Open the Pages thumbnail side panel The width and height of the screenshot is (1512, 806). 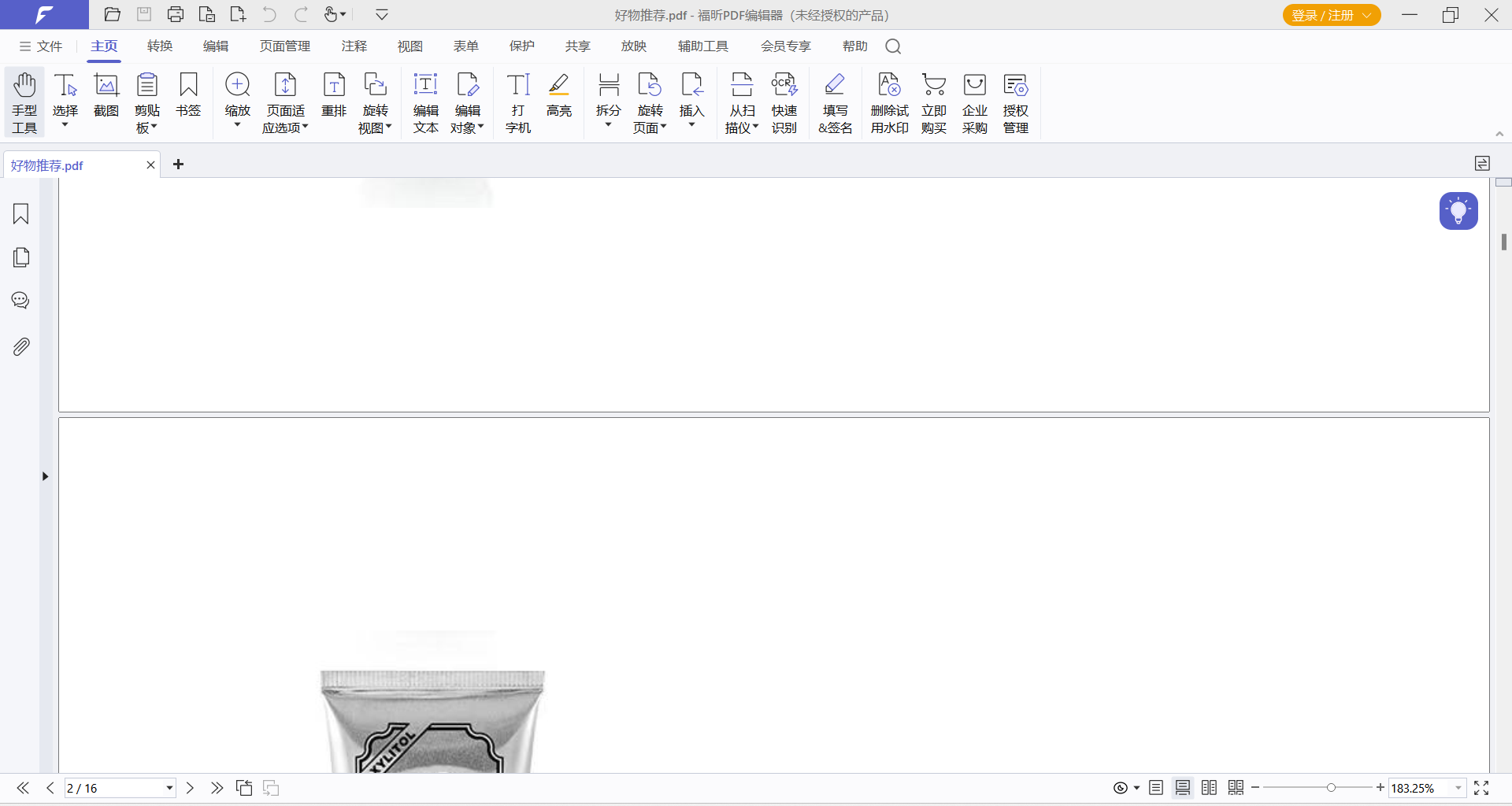(x=21, y=257)
